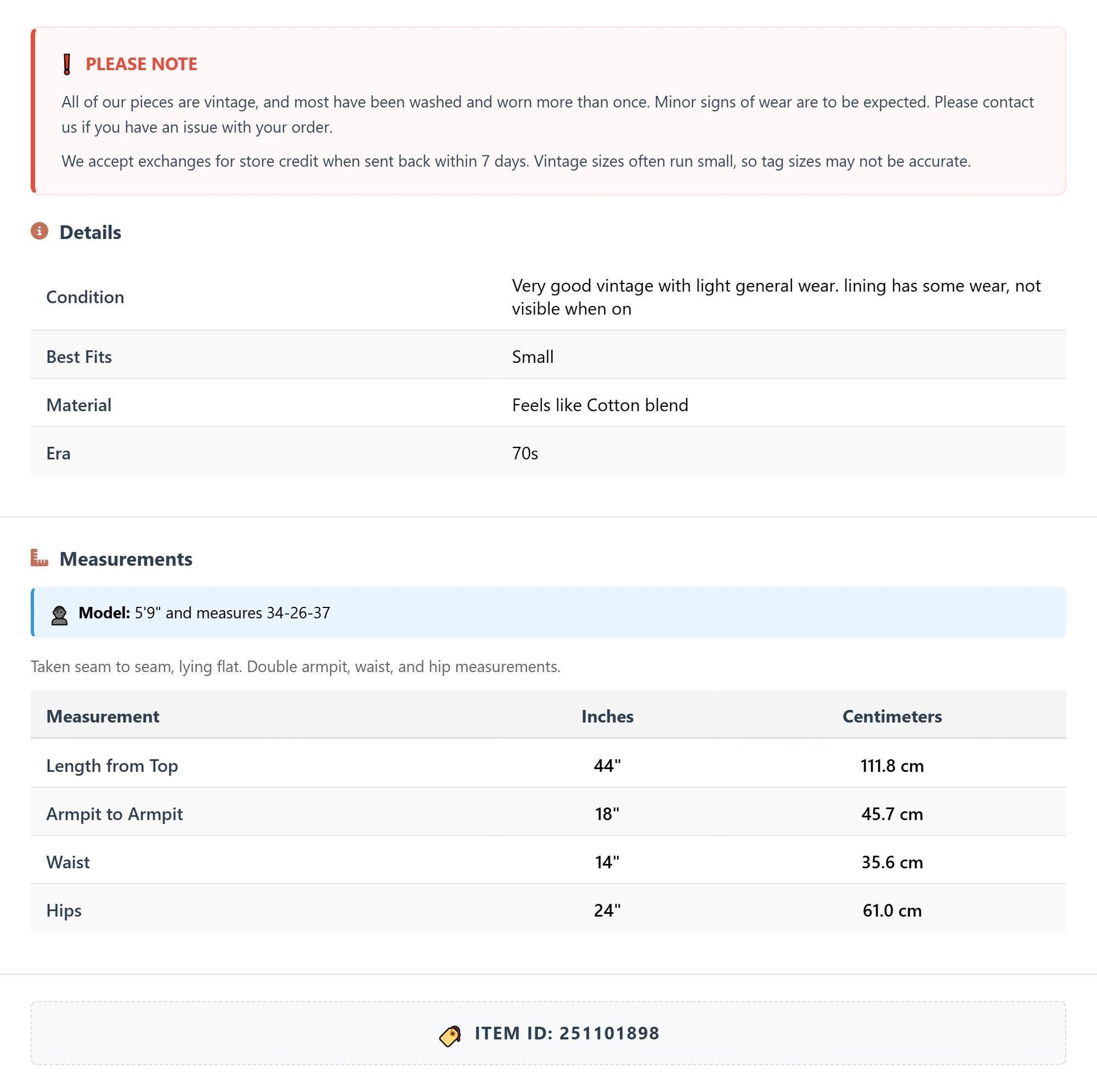Click the Details info circle icon
1097x1092 pixels.
click(39, 231)
